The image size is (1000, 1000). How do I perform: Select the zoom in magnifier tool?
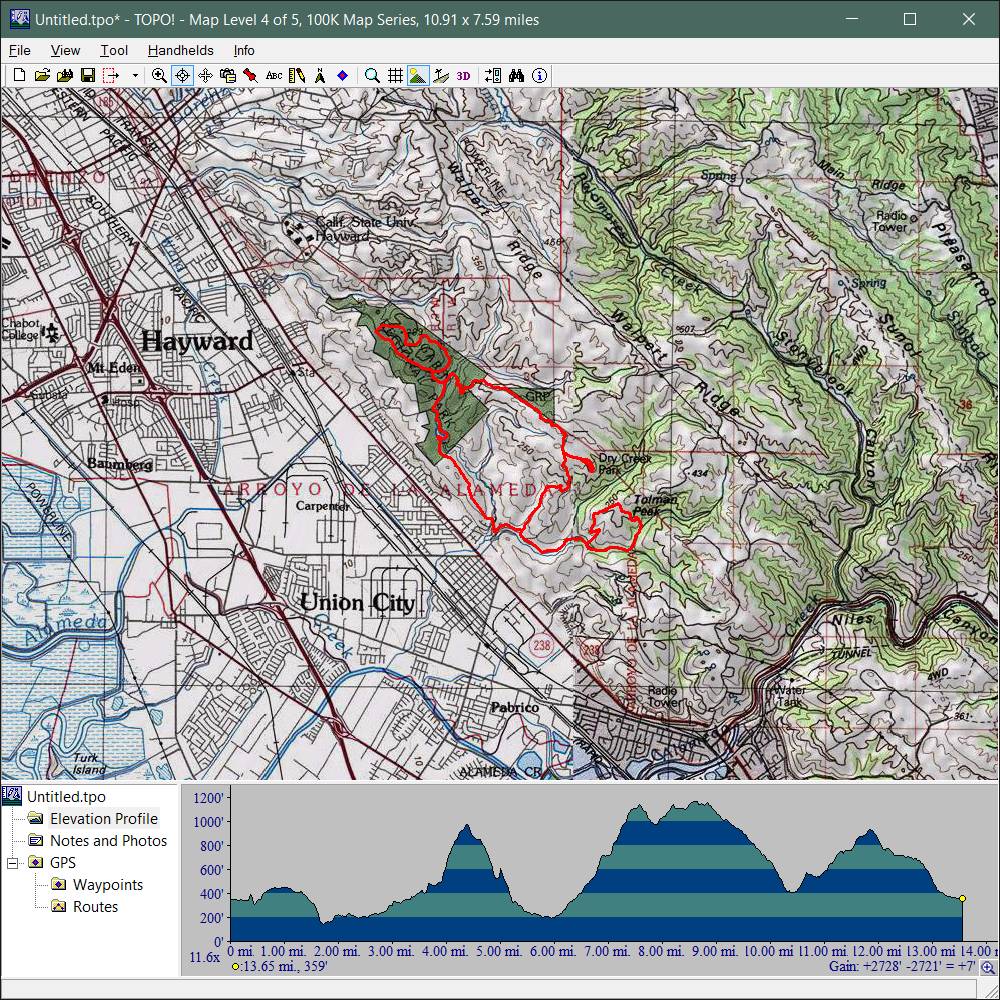[160, 75]
